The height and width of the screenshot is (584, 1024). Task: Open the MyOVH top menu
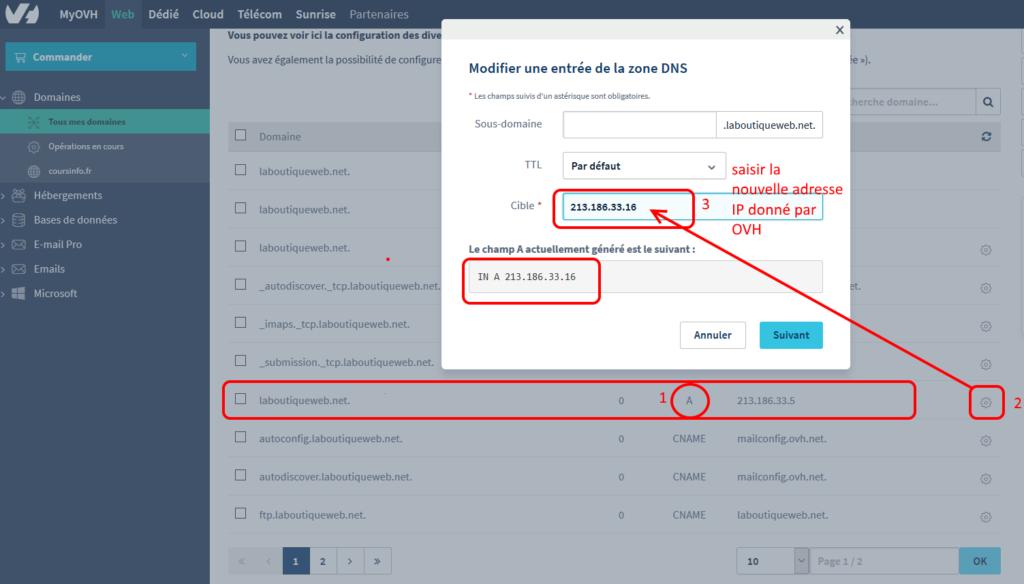[x=78, y=14]
